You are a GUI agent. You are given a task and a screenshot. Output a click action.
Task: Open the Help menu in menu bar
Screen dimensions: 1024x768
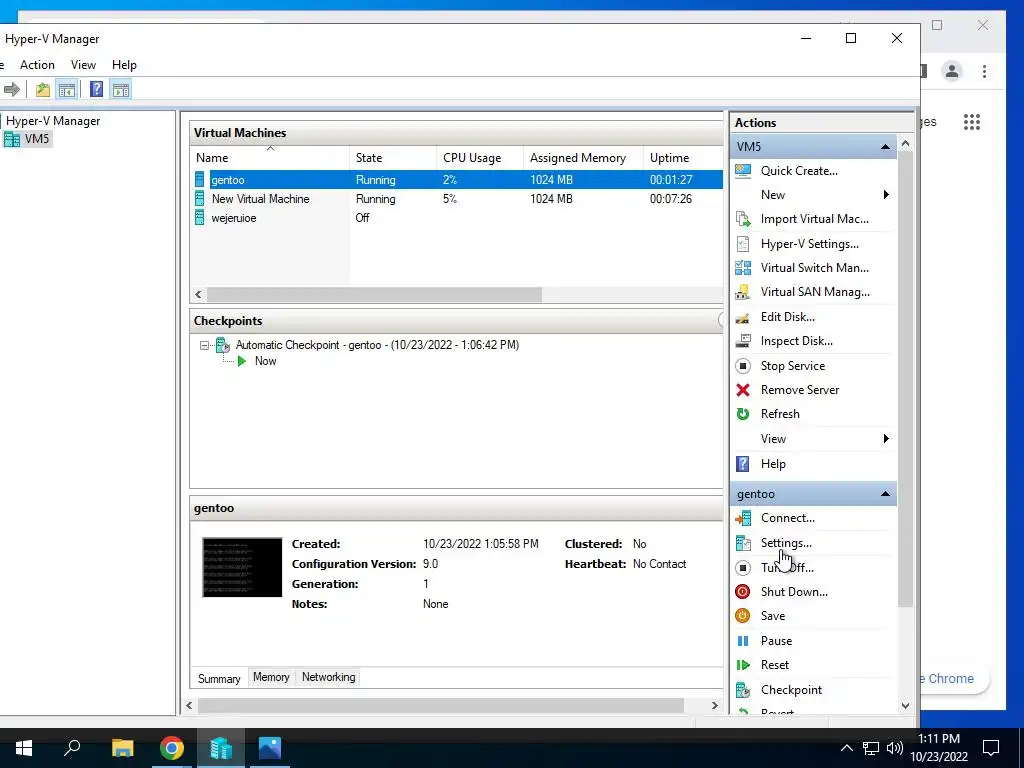(x=124, y=65)
